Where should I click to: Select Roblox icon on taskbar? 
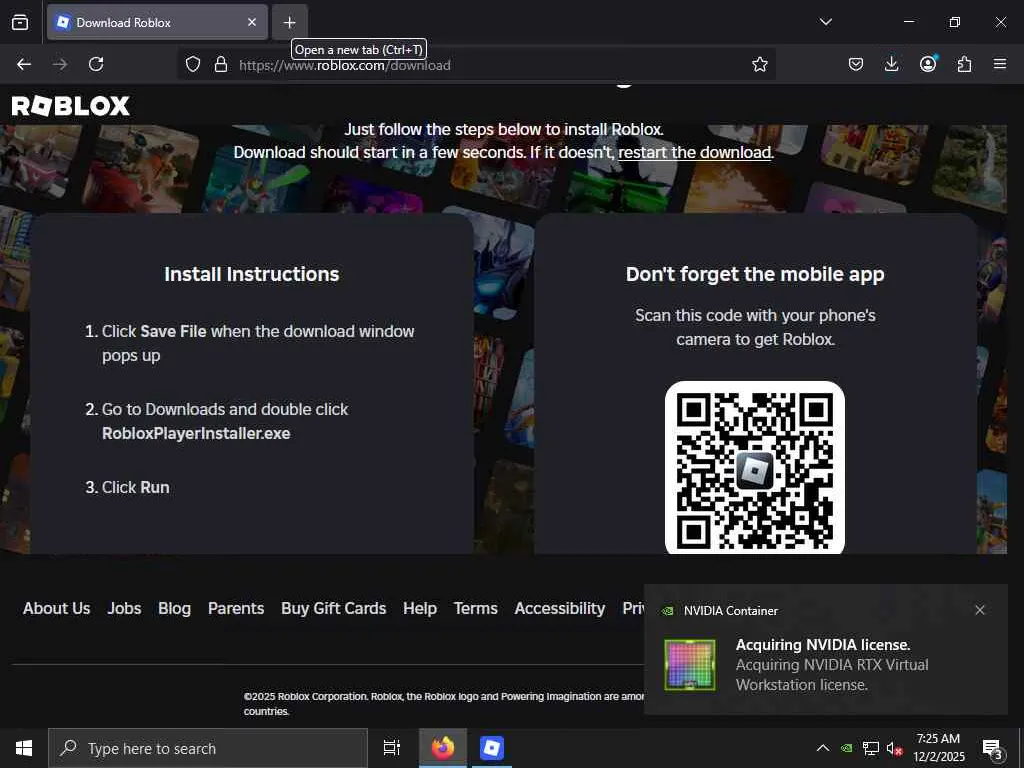pyautogui.click(x=491, y=748)
